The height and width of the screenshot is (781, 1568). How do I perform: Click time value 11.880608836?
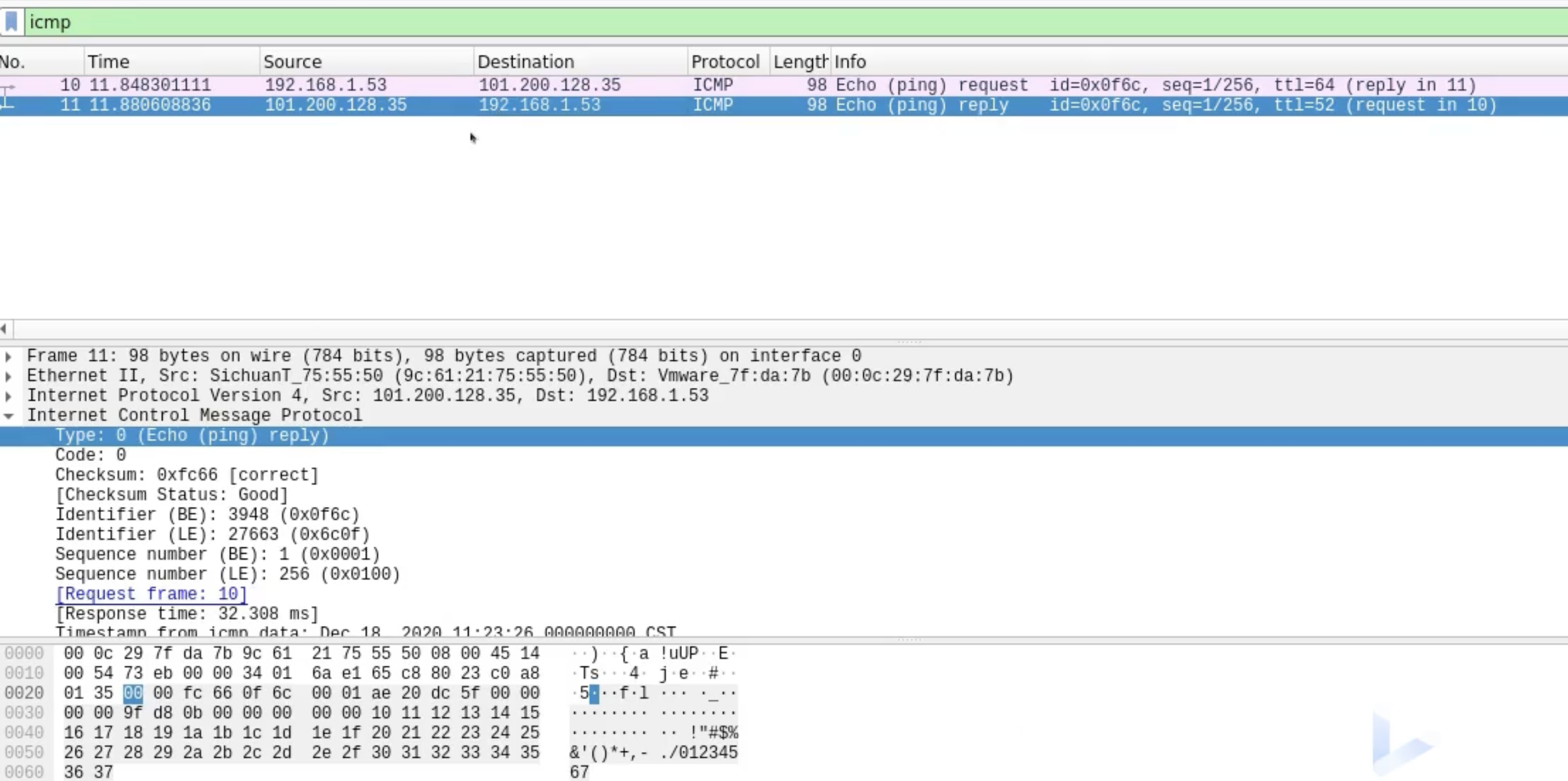point(150,105)
